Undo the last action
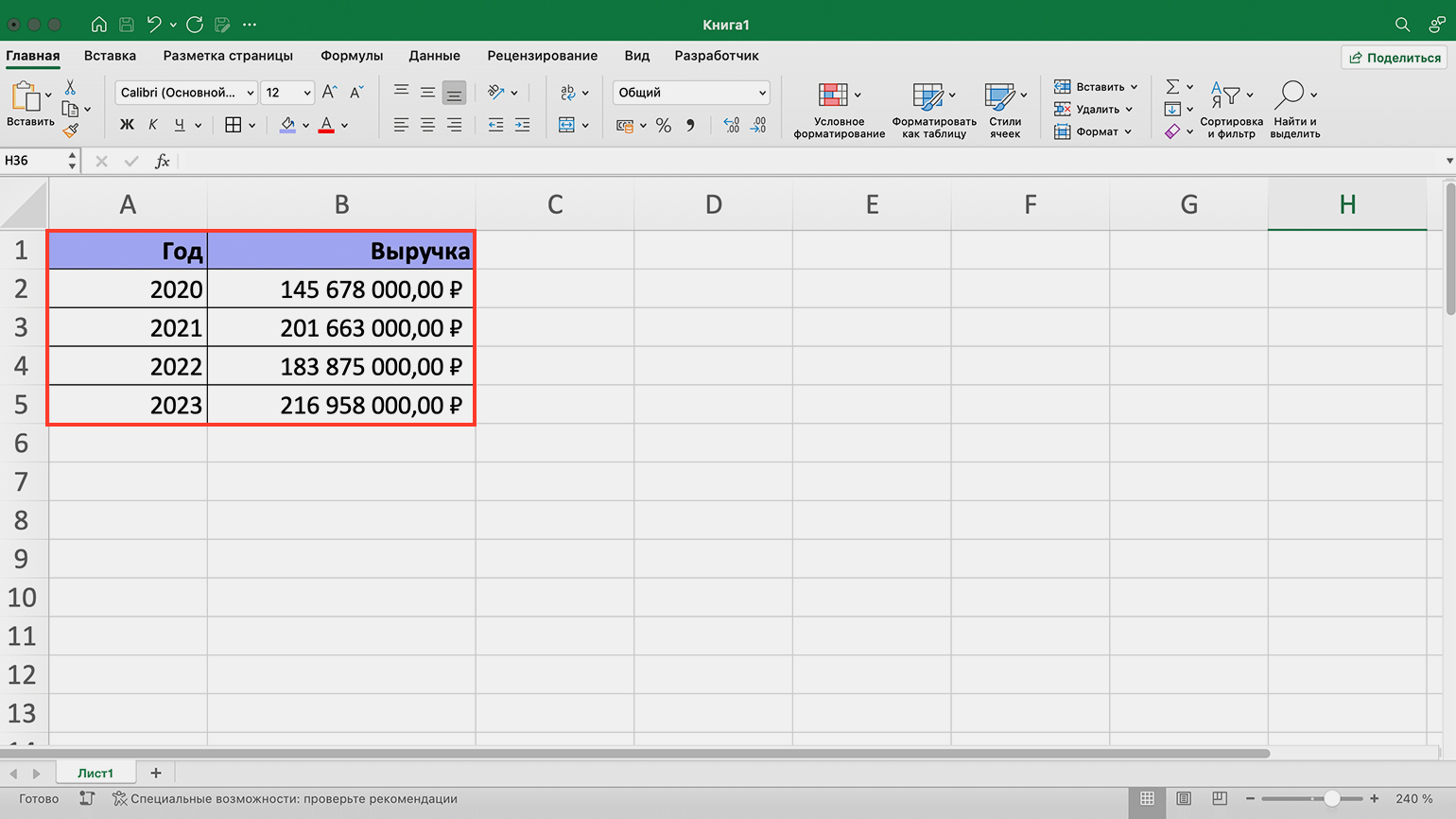 point(155,25)
